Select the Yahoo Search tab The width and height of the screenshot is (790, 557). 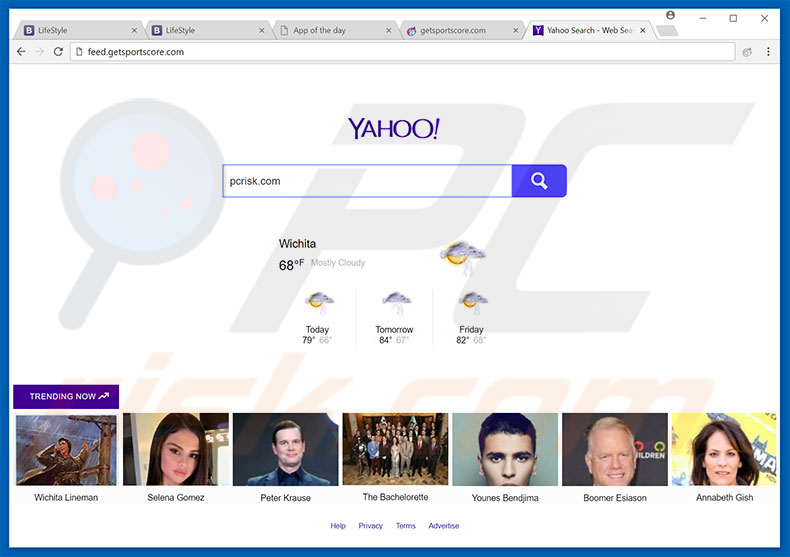pos(589,30)
